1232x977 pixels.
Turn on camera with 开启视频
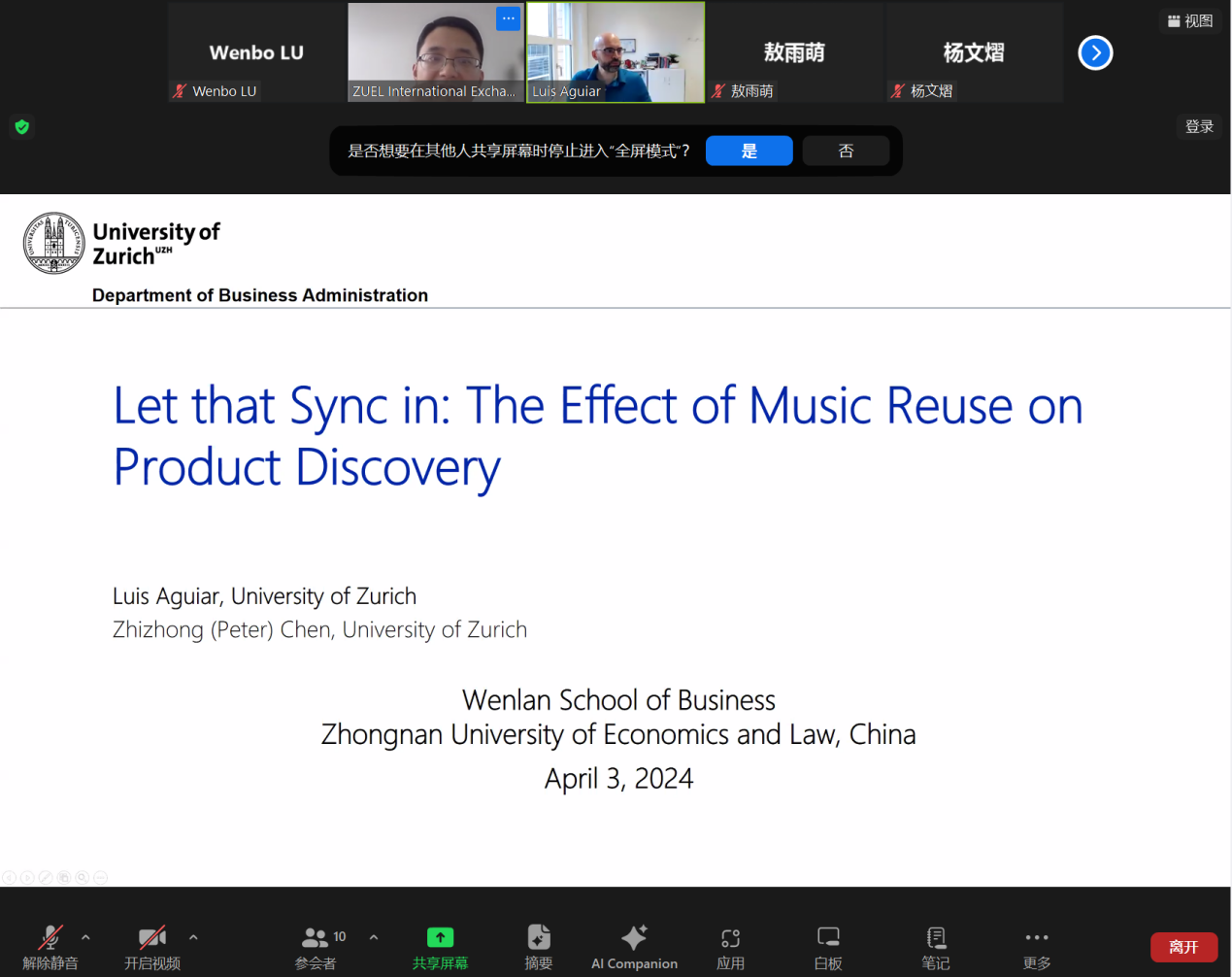(x=152, y=945)
